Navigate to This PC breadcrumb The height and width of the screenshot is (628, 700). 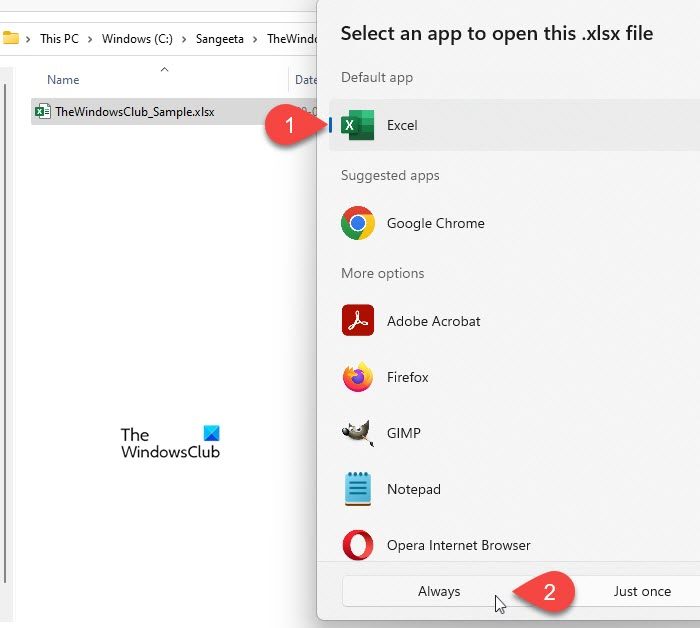pyautogui.click(x=59, y=39)
